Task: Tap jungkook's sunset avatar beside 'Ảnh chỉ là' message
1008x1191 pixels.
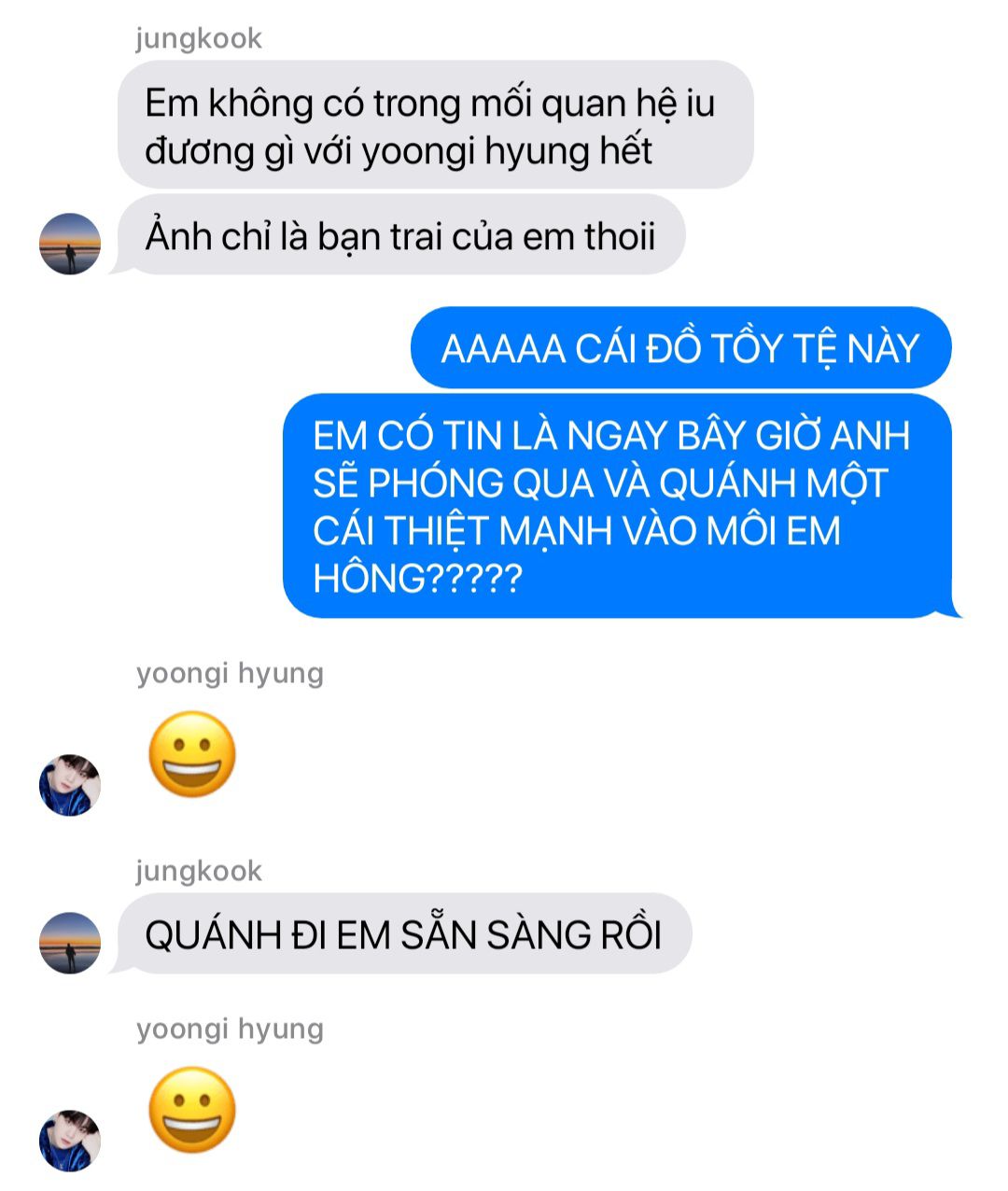Action: click(70, 244)
